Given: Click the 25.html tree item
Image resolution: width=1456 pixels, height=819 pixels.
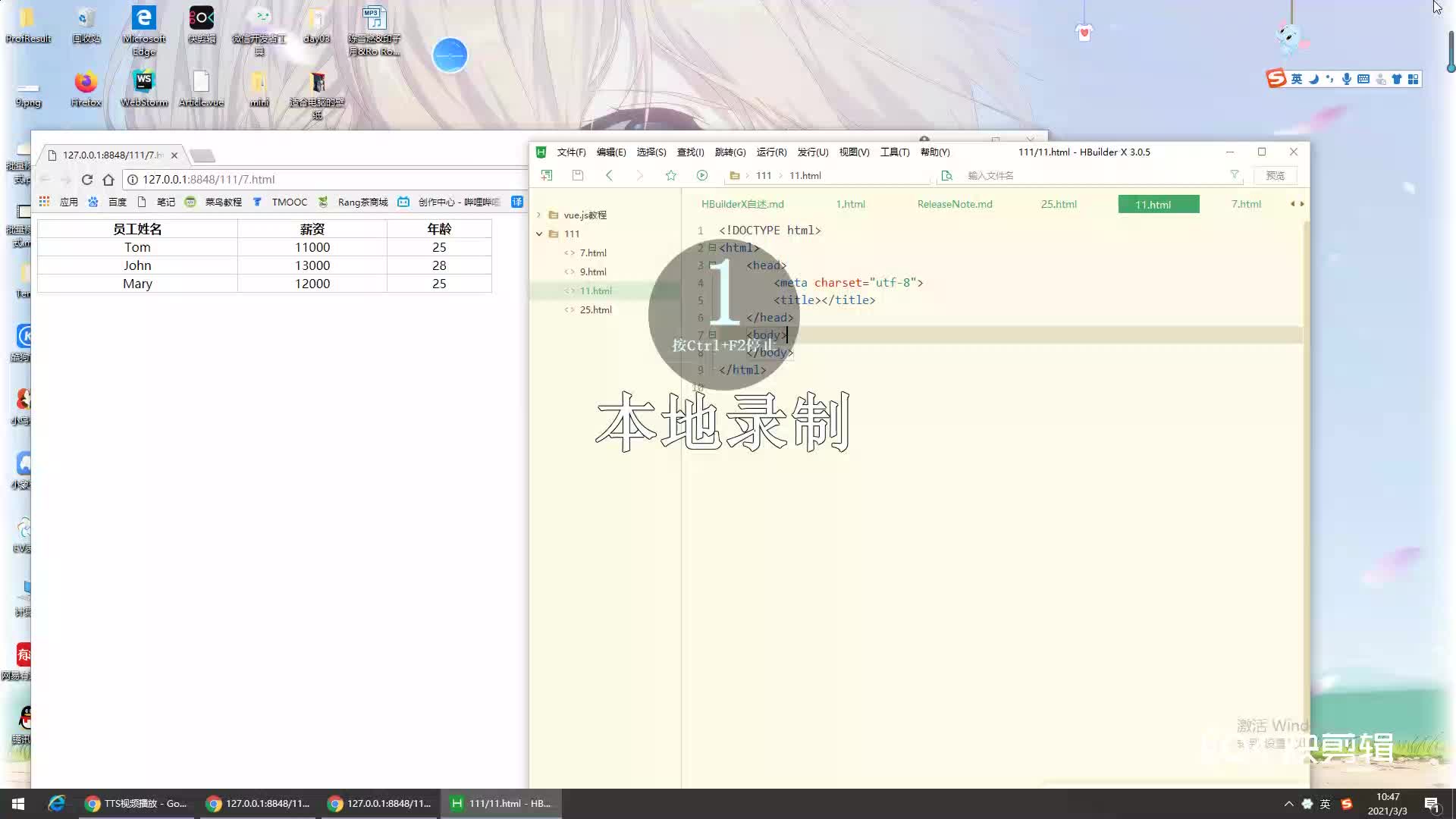Looking at the screenshot, I should click(595, 308).
